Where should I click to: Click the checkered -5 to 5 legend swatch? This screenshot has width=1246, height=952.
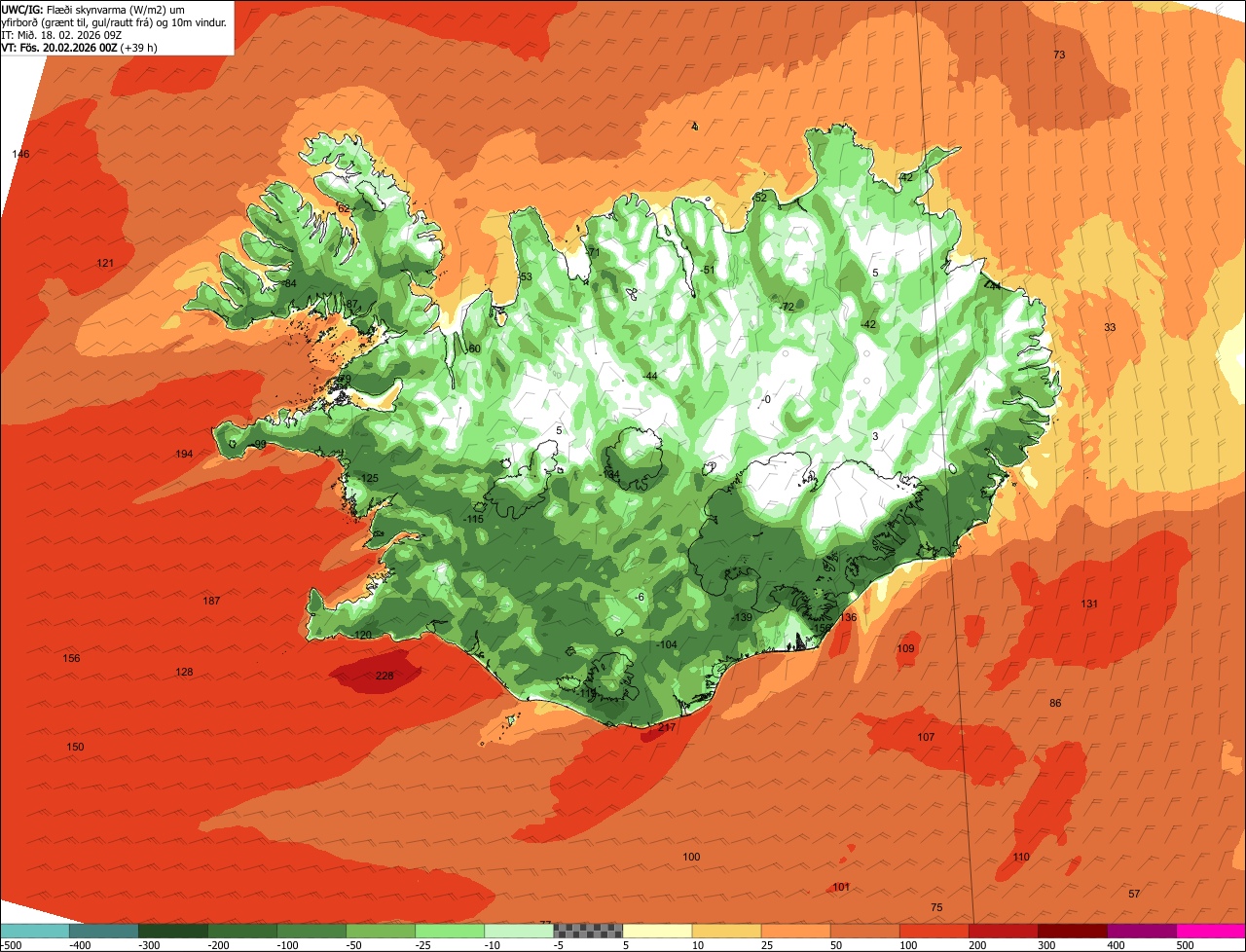click(588, 931)
